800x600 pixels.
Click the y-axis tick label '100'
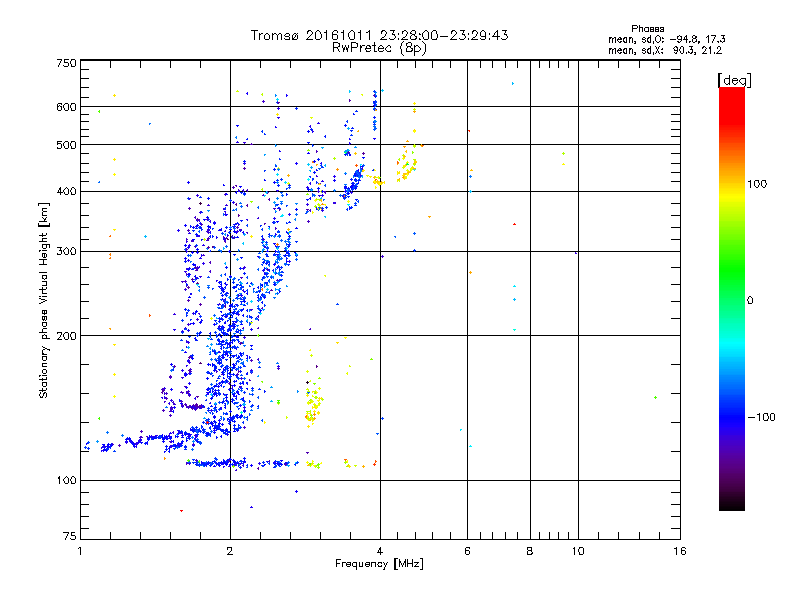(66, 480)
